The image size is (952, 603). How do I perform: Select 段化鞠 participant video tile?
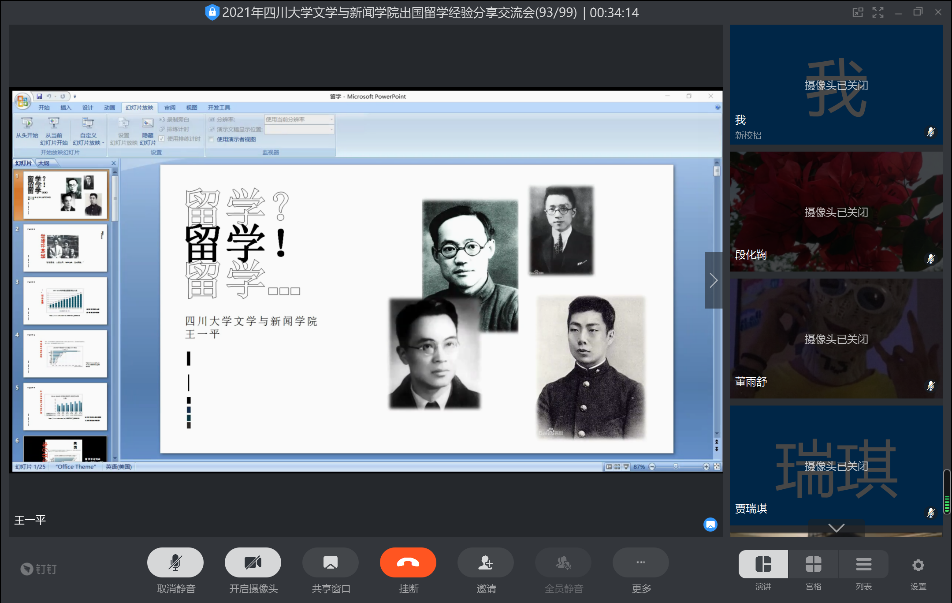click(836, 212)
